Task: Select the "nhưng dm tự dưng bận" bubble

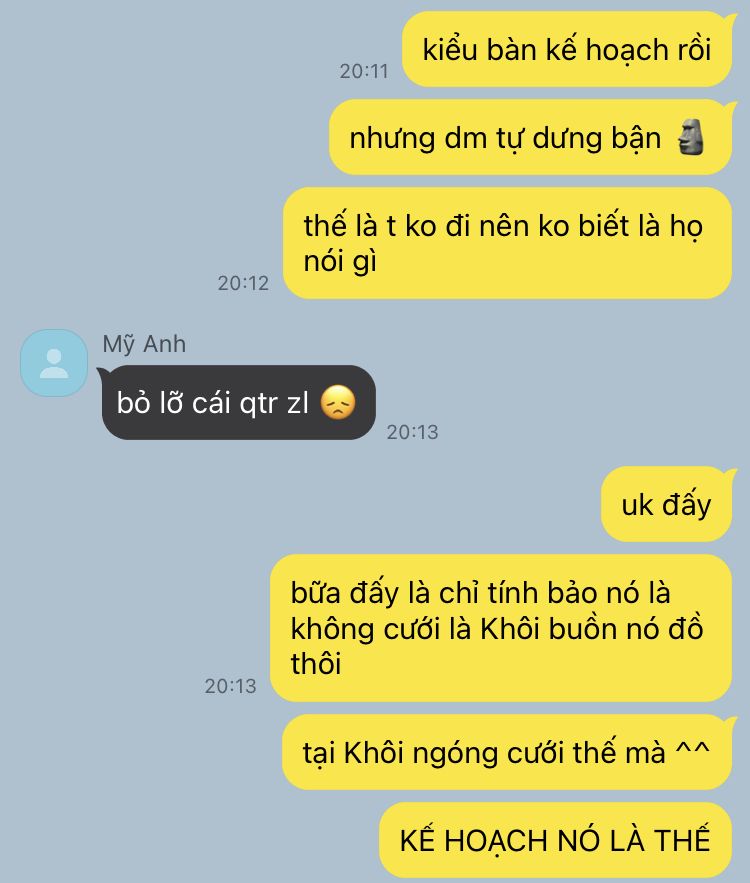Action: [530, 137]
